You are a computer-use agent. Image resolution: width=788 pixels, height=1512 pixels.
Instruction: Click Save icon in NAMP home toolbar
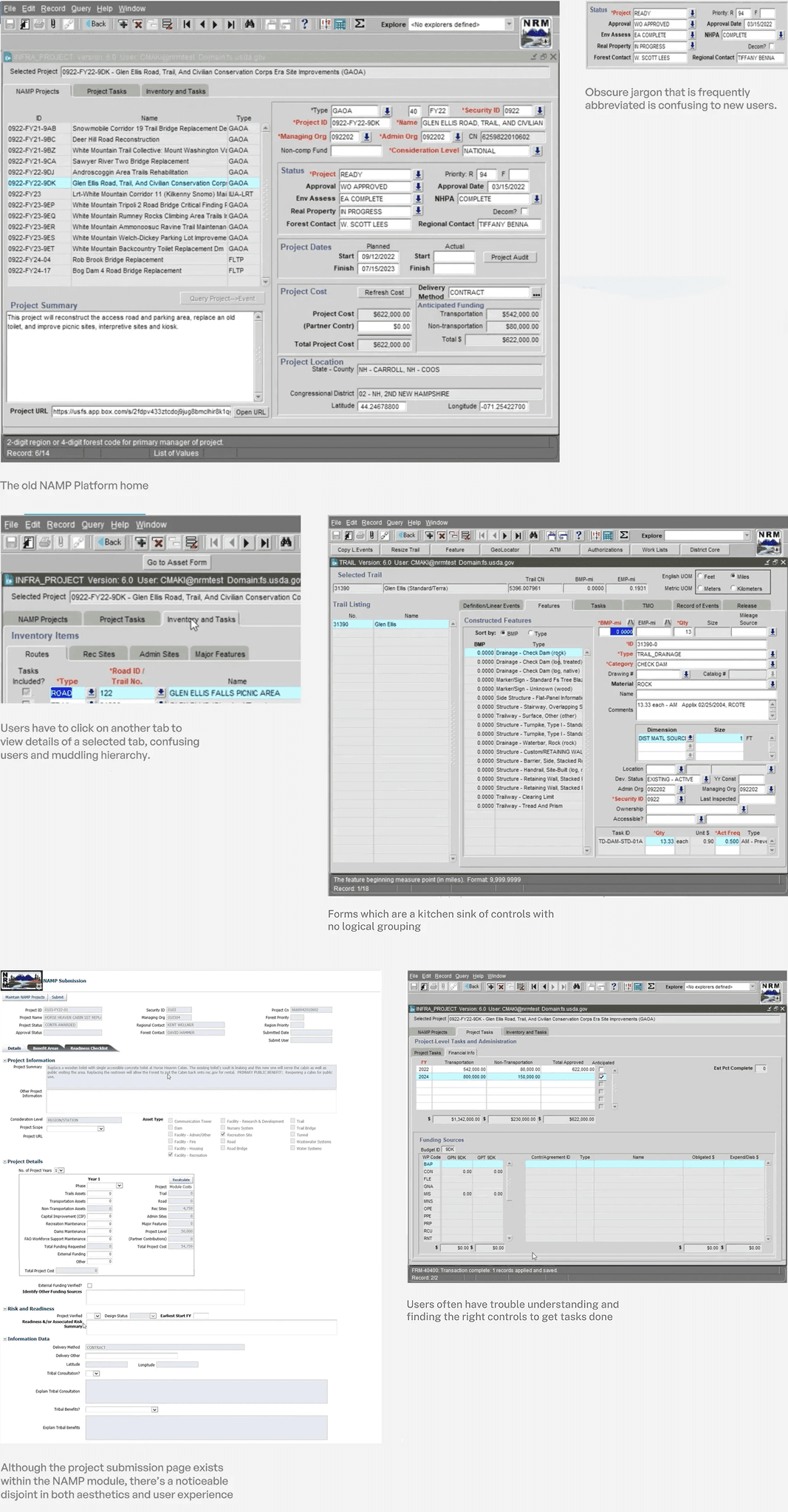coord(10,24)
